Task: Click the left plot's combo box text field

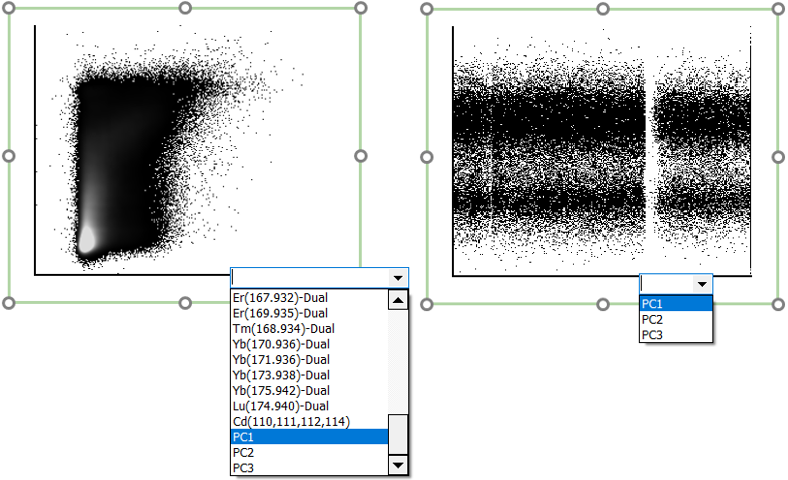Action: tap(308, 279)
